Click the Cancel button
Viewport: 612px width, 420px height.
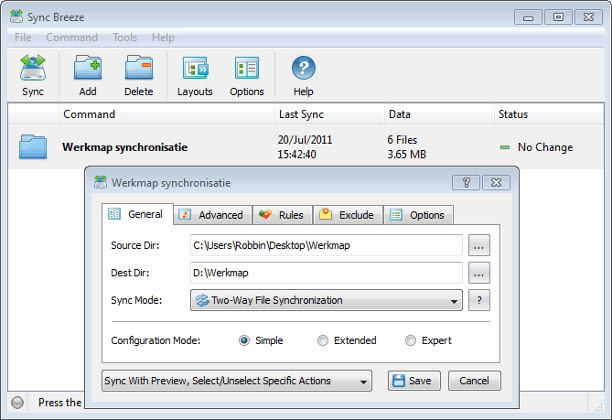tap(474, 381)
